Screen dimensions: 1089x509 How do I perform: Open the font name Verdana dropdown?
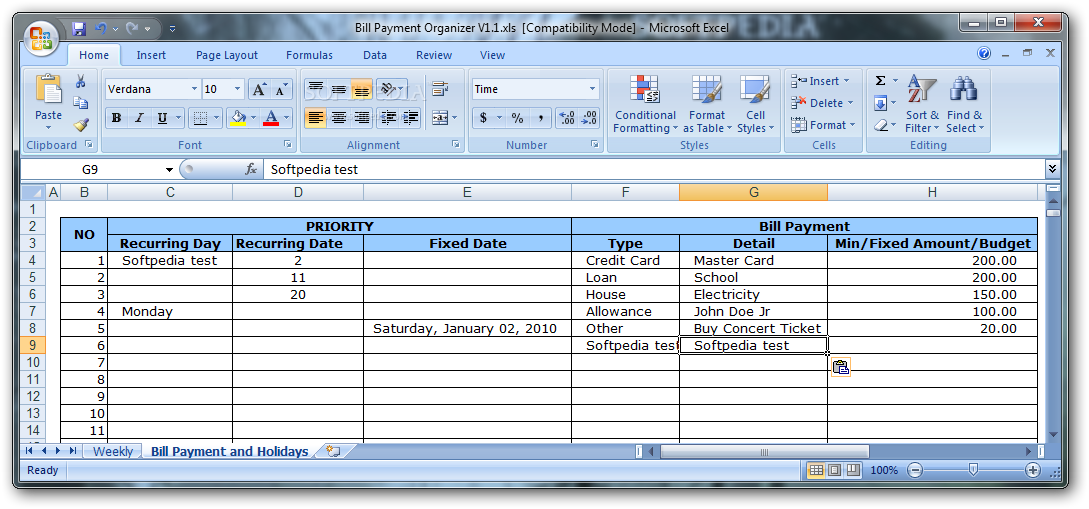194,89
